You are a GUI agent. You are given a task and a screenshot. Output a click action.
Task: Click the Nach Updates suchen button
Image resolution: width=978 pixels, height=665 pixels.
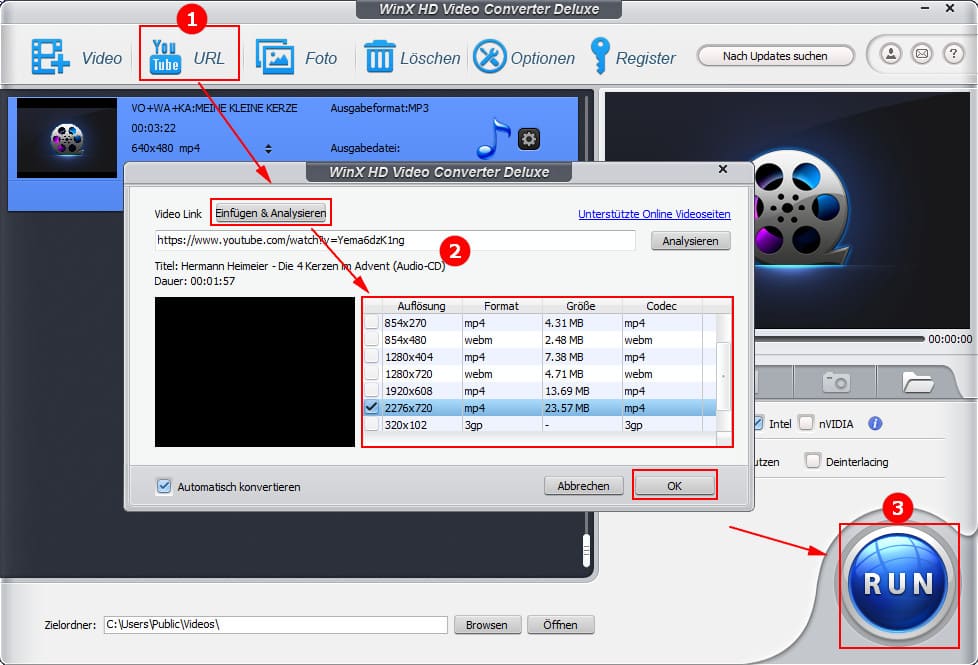tap(775, 56)
